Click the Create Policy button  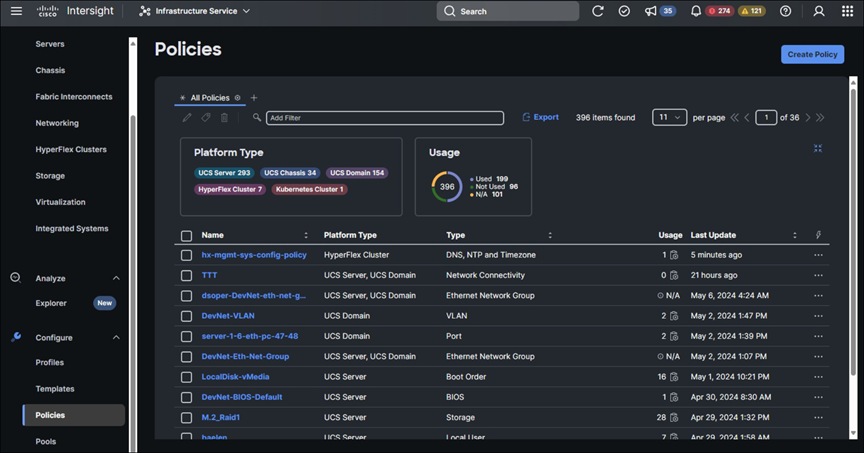(x=812, y=54)
